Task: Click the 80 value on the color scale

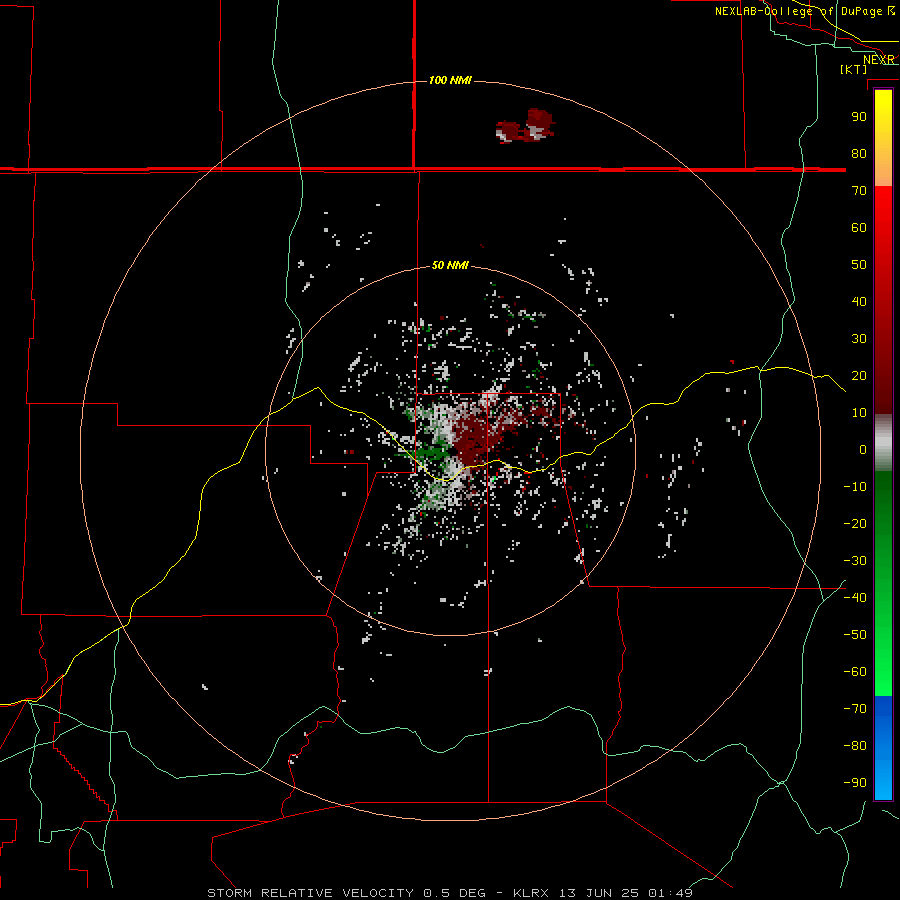Action: point(859,153)
